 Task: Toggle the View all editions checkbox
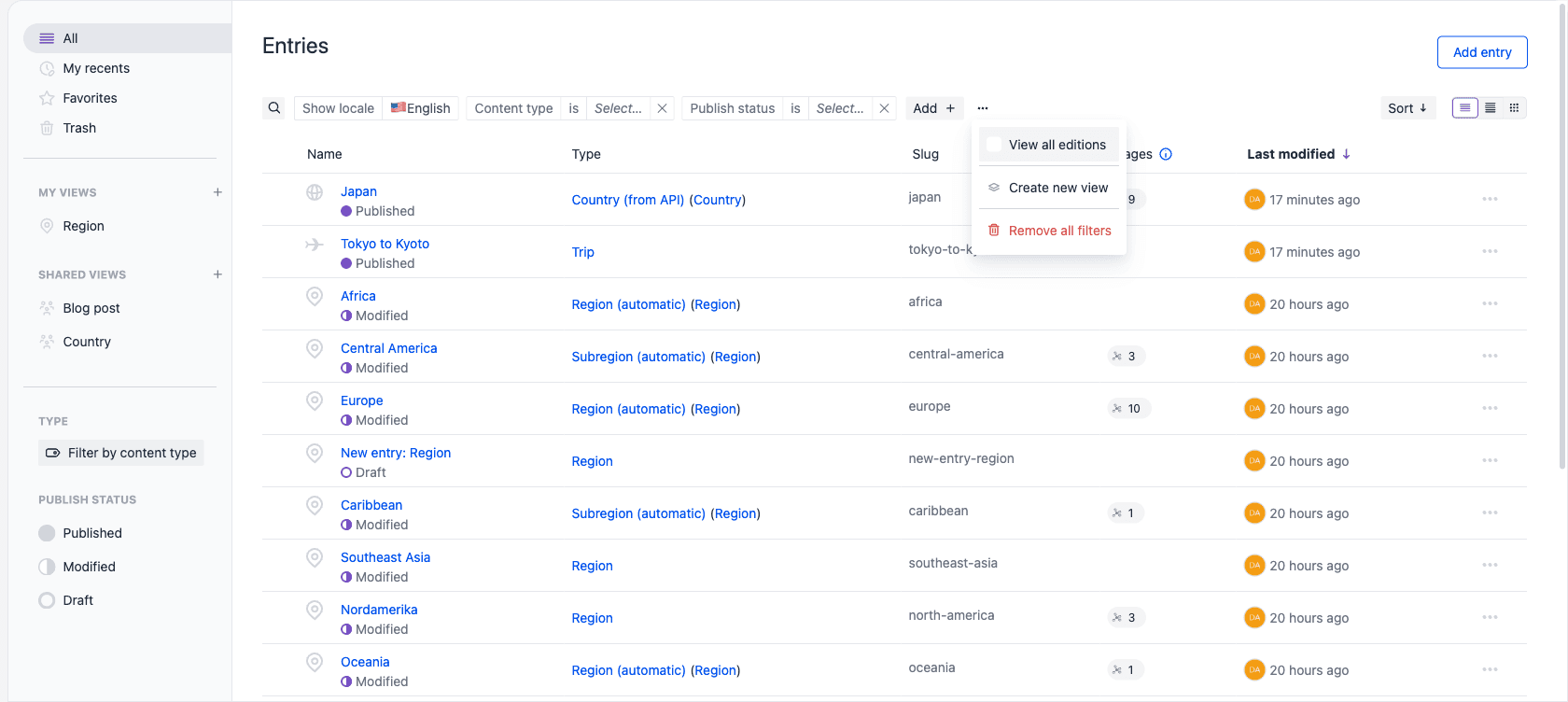click(x=994, y=145)
